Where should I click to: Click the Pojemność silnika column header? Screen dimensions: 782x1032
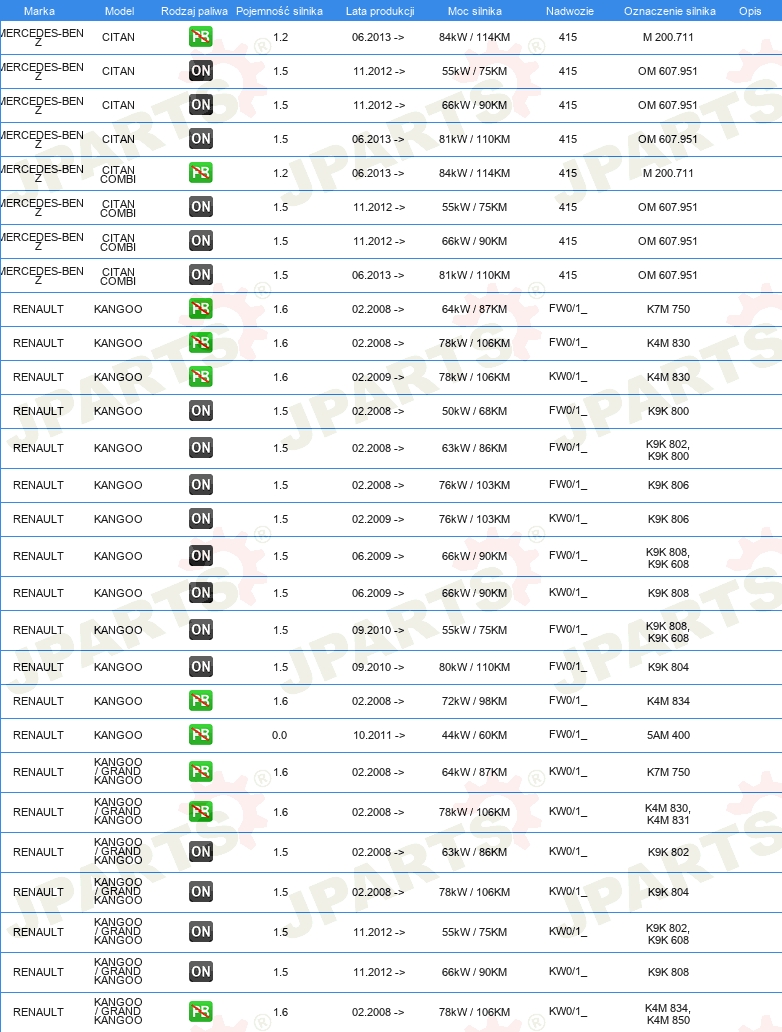click(279, 11)
